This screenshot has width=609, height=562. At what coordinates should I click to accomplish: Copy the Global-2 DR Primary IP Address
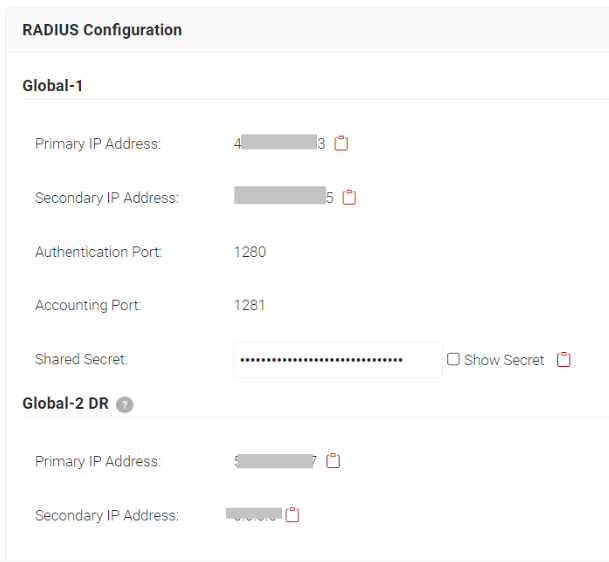click(x=333, y=461)
